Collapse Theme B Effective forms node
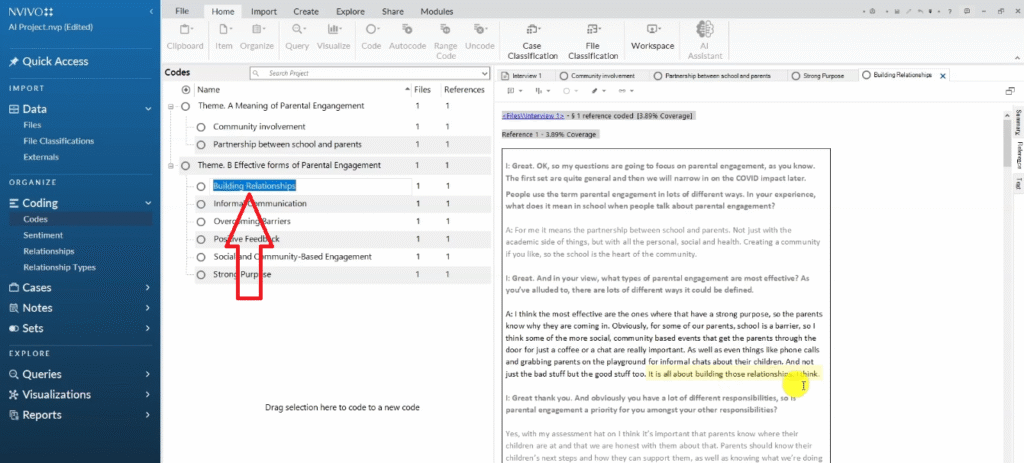The height and width of the screenshot is (463, 1024). pyautogui.click(x=172, y=165)
